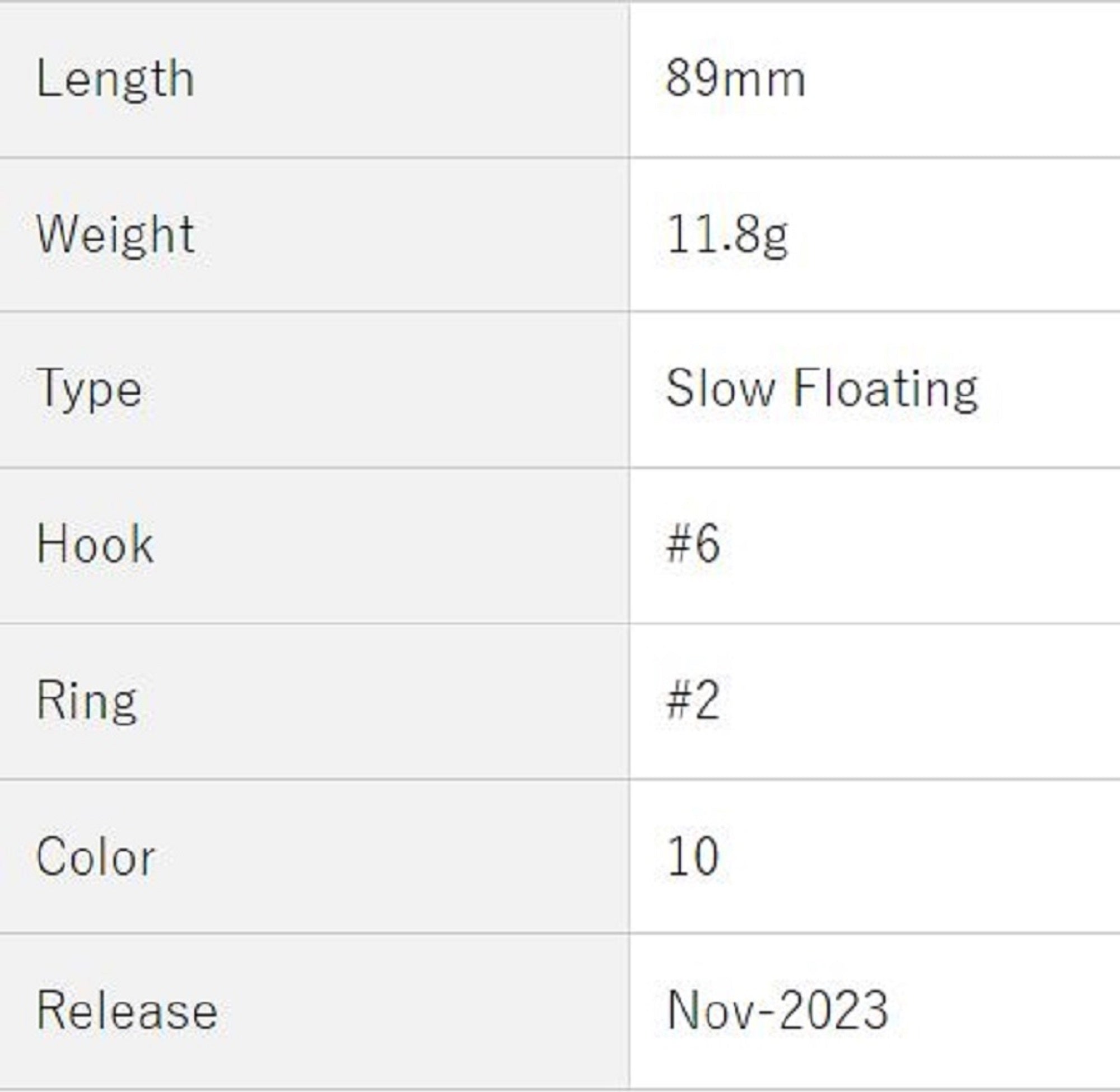This screenshot has height=1092, width=1120.
Task: Click the word Slow in Type row
Action: tap(720, 389)
